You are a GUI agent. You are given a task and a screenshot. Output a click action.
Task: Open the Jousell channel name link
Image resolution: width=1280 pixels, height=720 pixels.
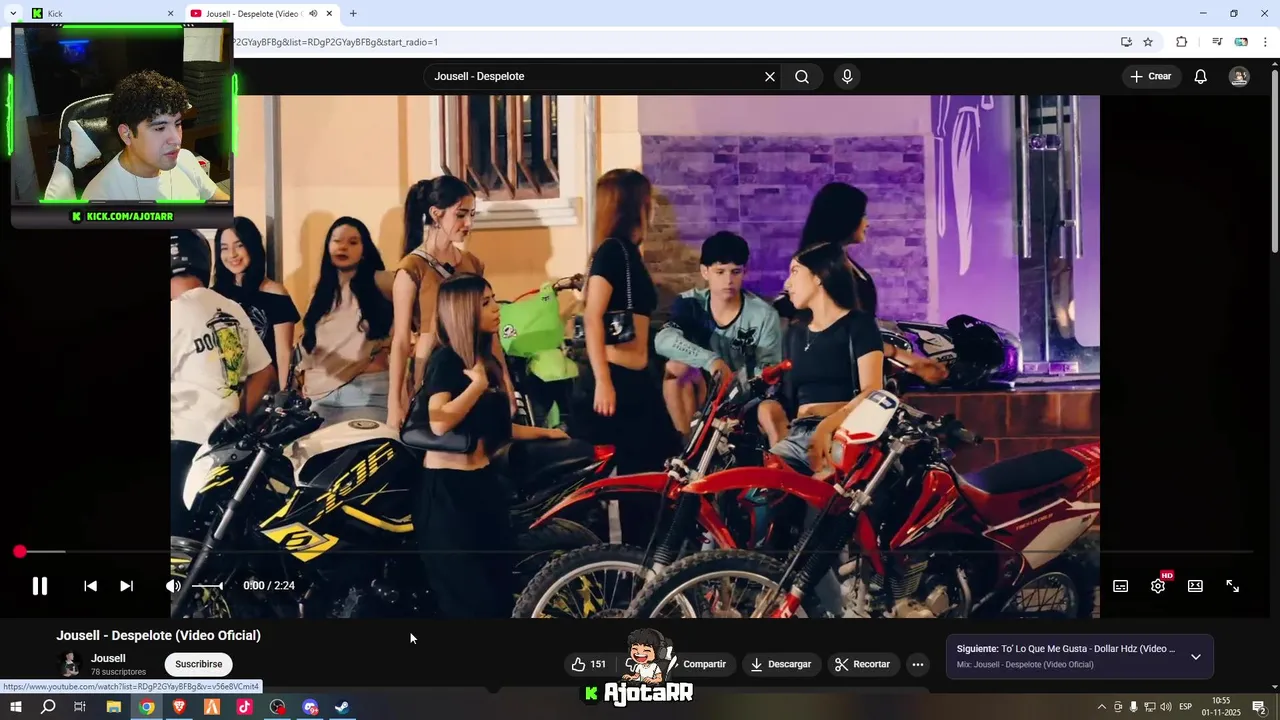tap(108, 658)
